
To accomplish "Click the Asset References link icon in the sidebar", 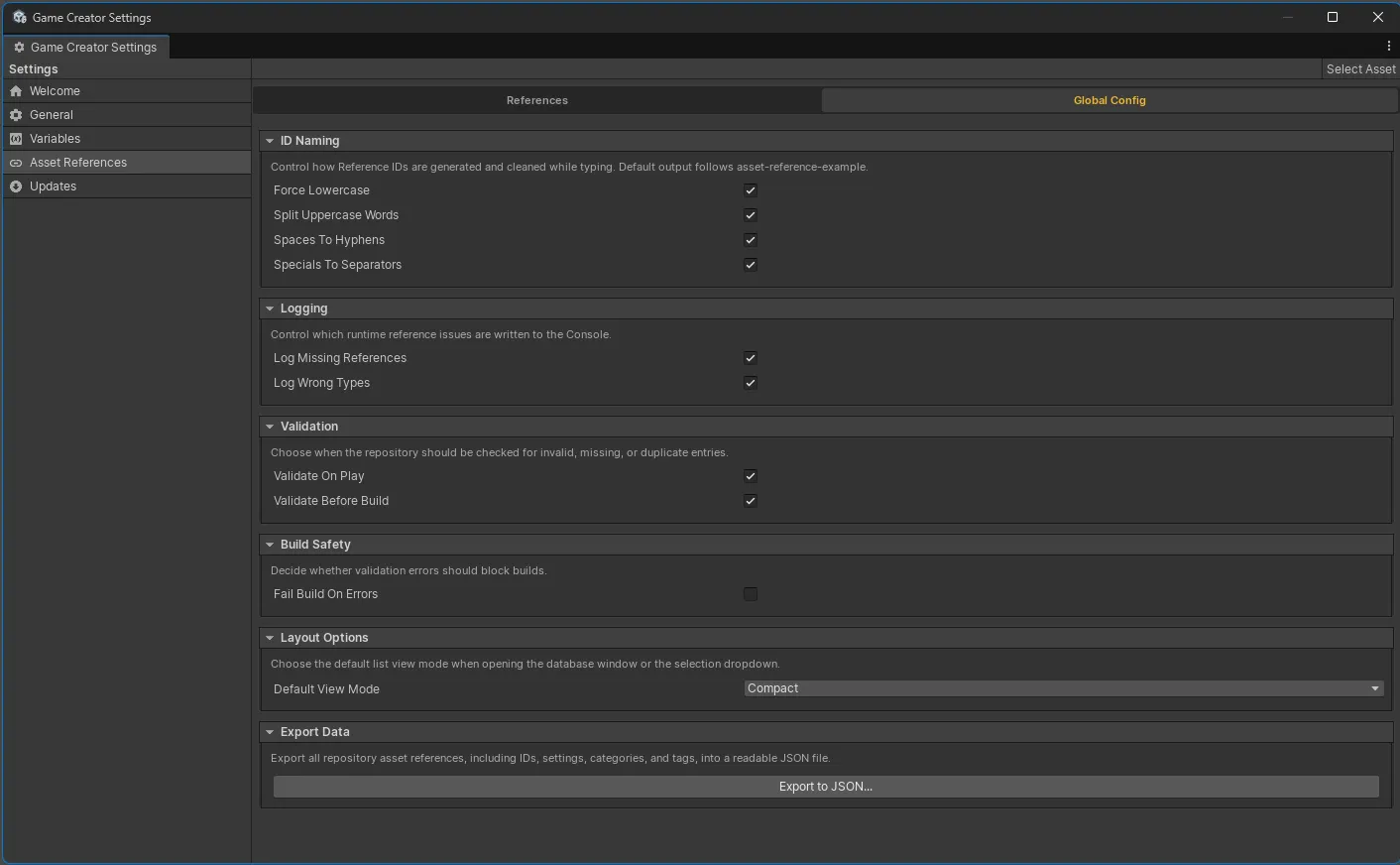I will (x=16, y=163).
